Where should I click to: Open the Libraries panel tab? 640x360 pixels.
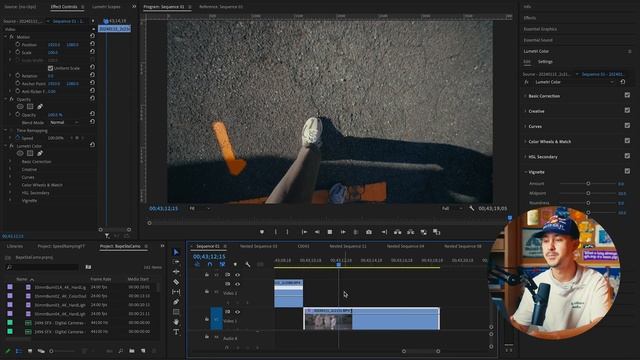tap(15, 246)
